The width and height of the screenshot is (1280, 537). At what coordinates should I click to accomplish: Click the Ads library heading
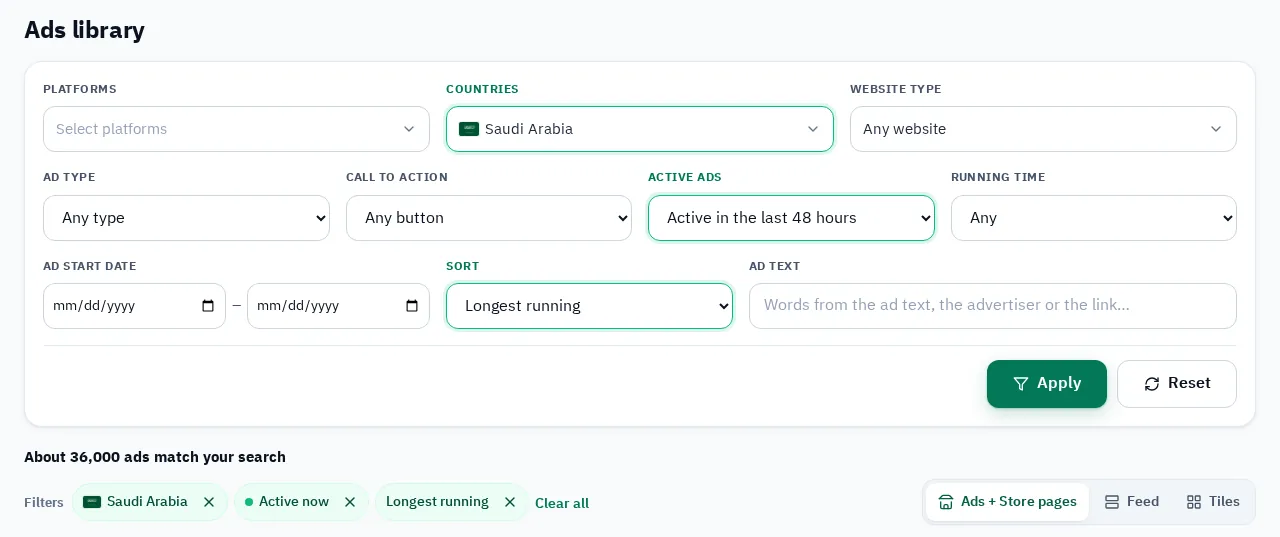[85, 30]
